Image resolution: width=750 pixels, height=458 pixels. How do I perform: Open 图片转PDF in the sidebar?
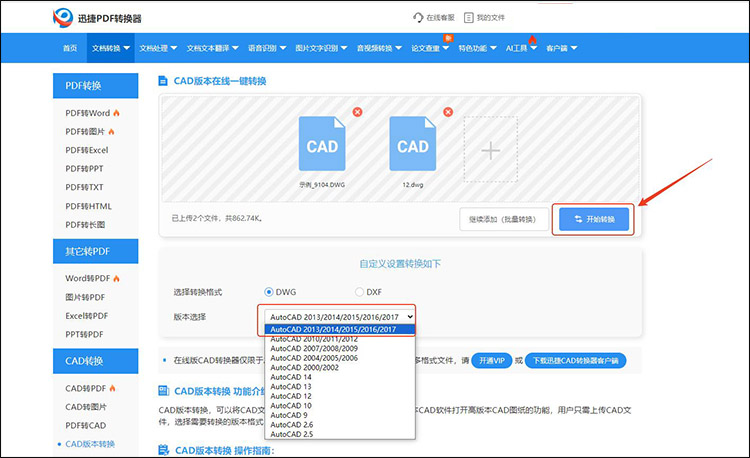(85, 297)
